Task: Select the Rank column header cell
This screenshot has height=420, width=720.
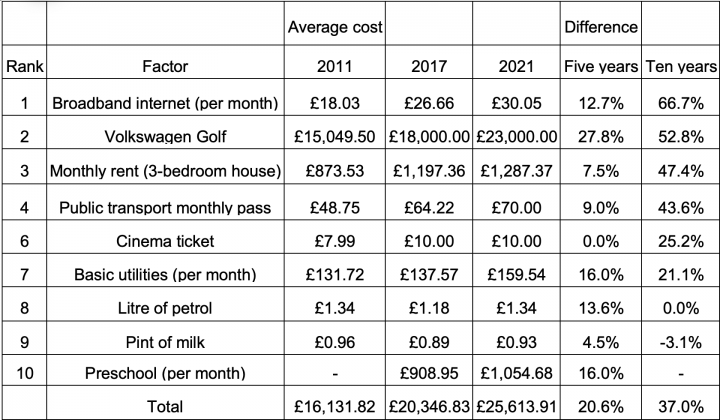Action: tap(24, 62)
